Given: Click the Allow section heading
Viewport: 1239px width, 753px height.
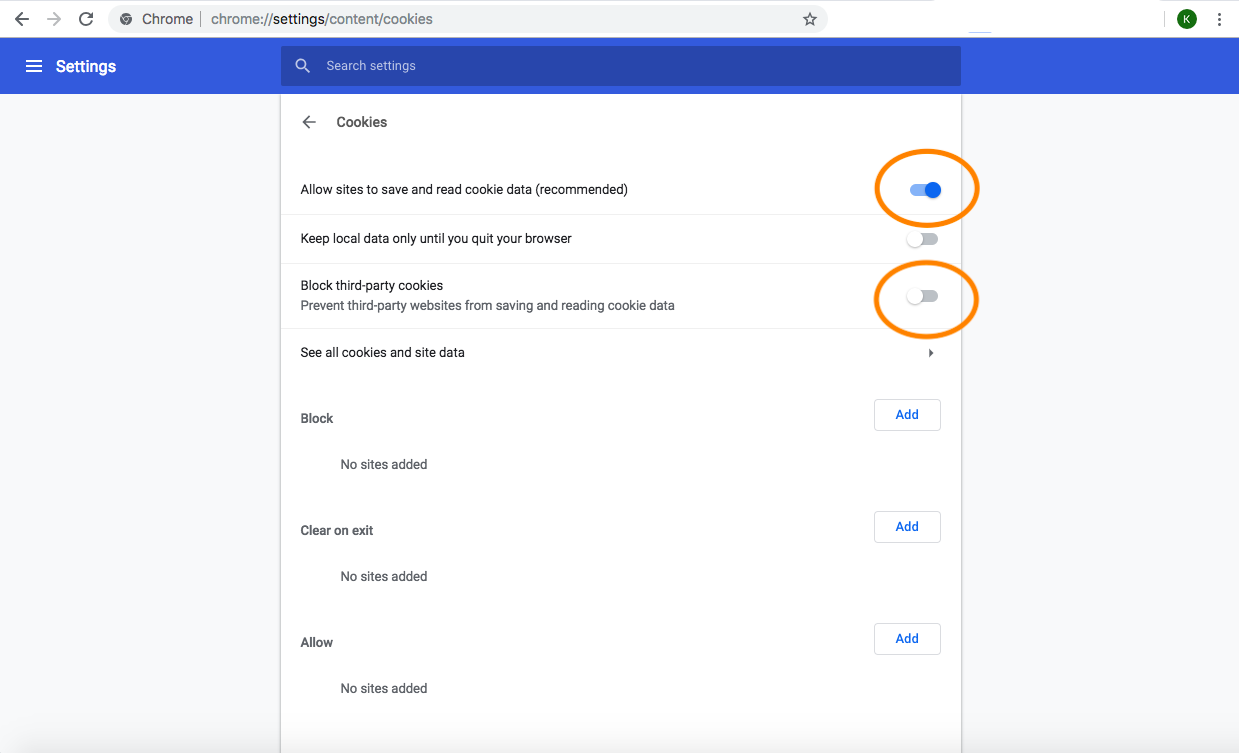Looking at the screenshot, I should pyautogui.click(x=317, y=642).
